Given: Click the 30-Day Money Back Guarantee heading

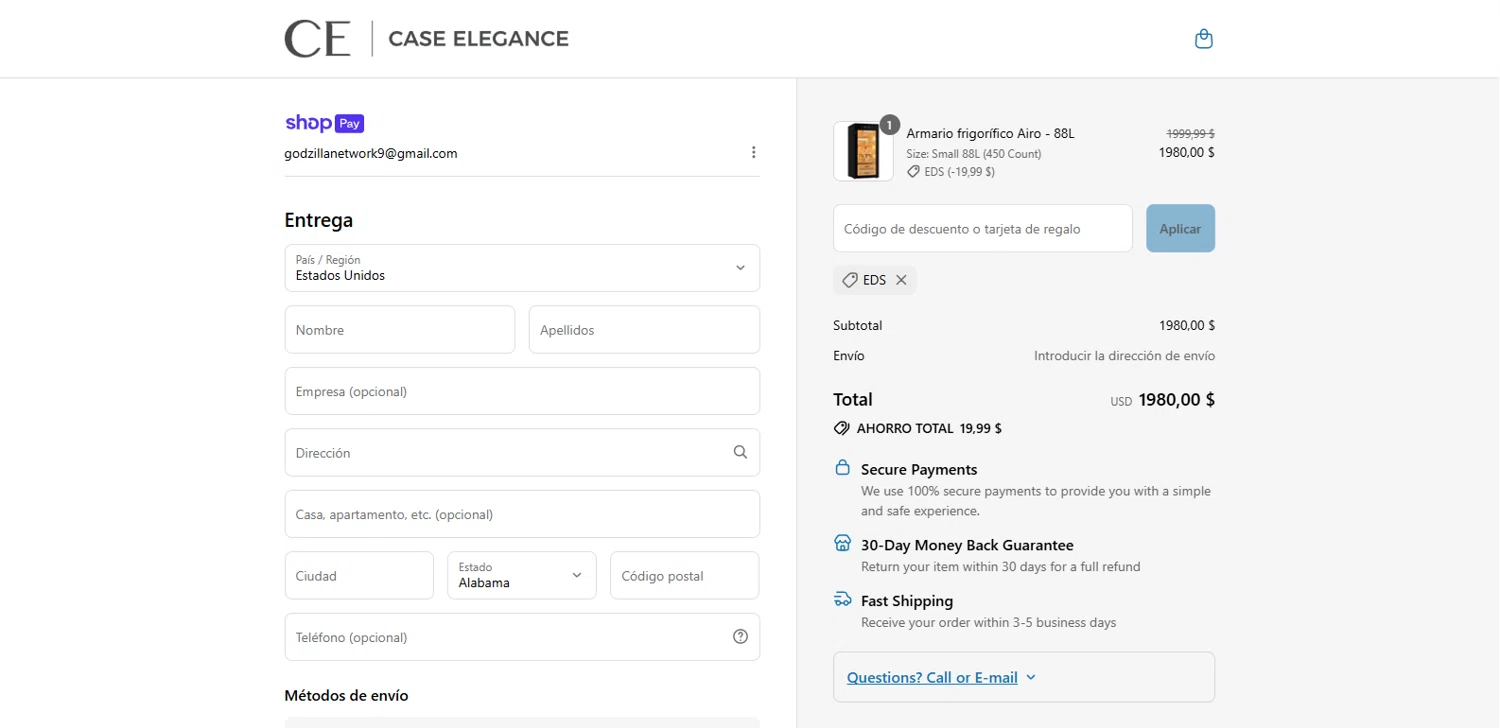Looking at the screenshot, I should [967, 545].
